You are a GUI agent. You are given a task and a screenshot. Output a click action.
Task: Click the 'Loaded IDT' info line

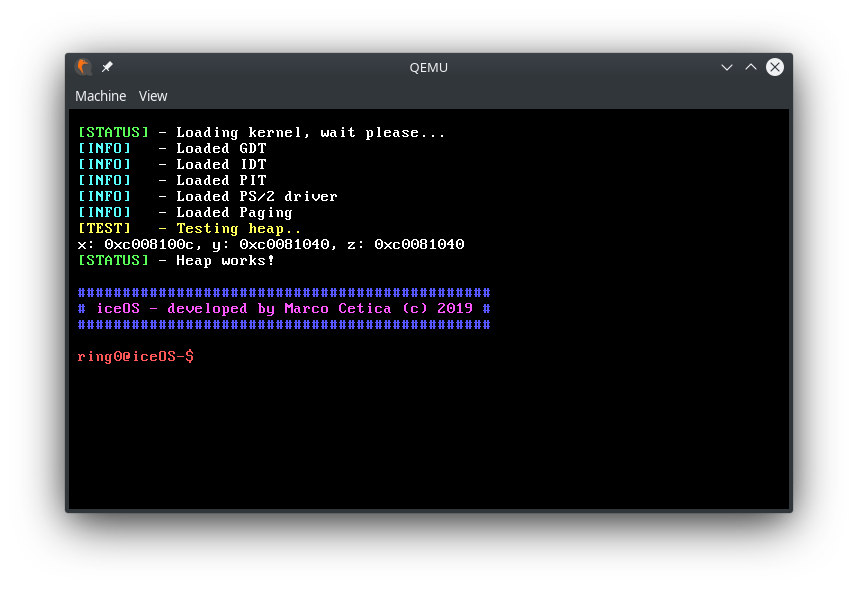coord(221,164)
